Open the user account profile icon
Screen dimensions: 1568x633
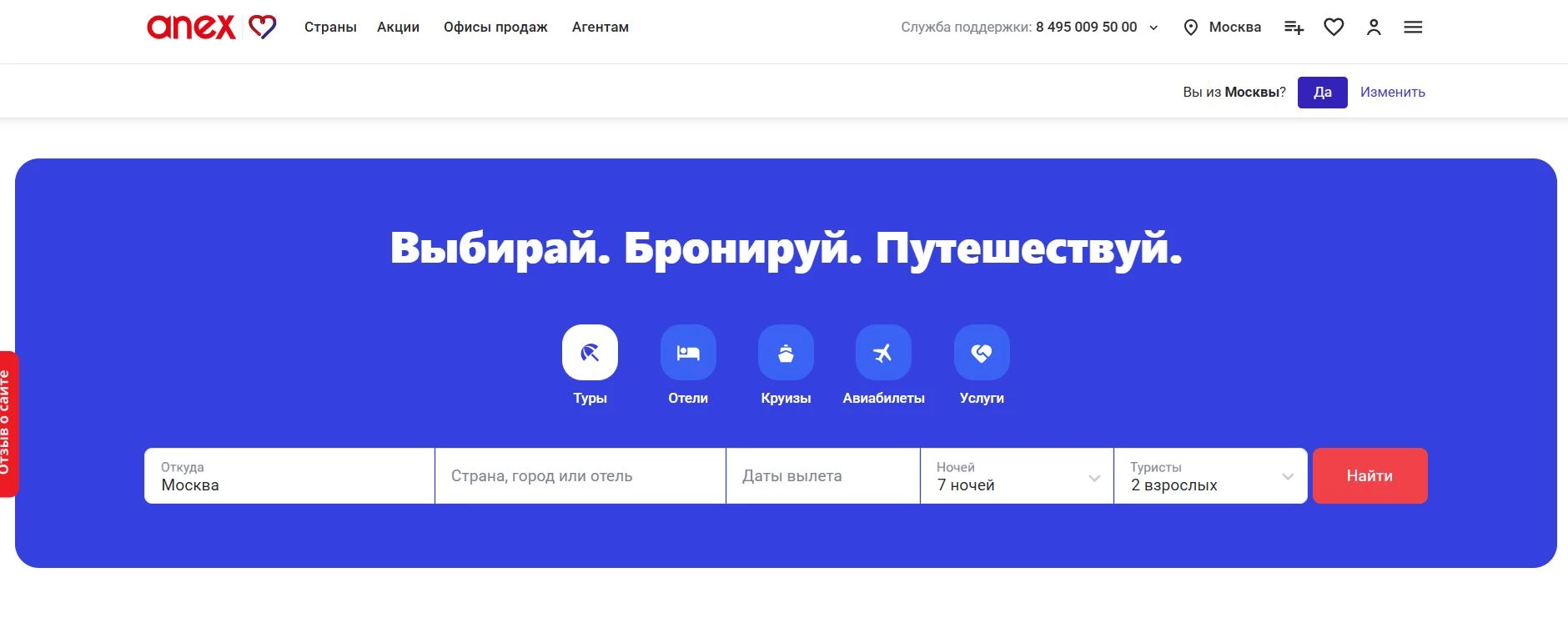tap(1374, 28)
